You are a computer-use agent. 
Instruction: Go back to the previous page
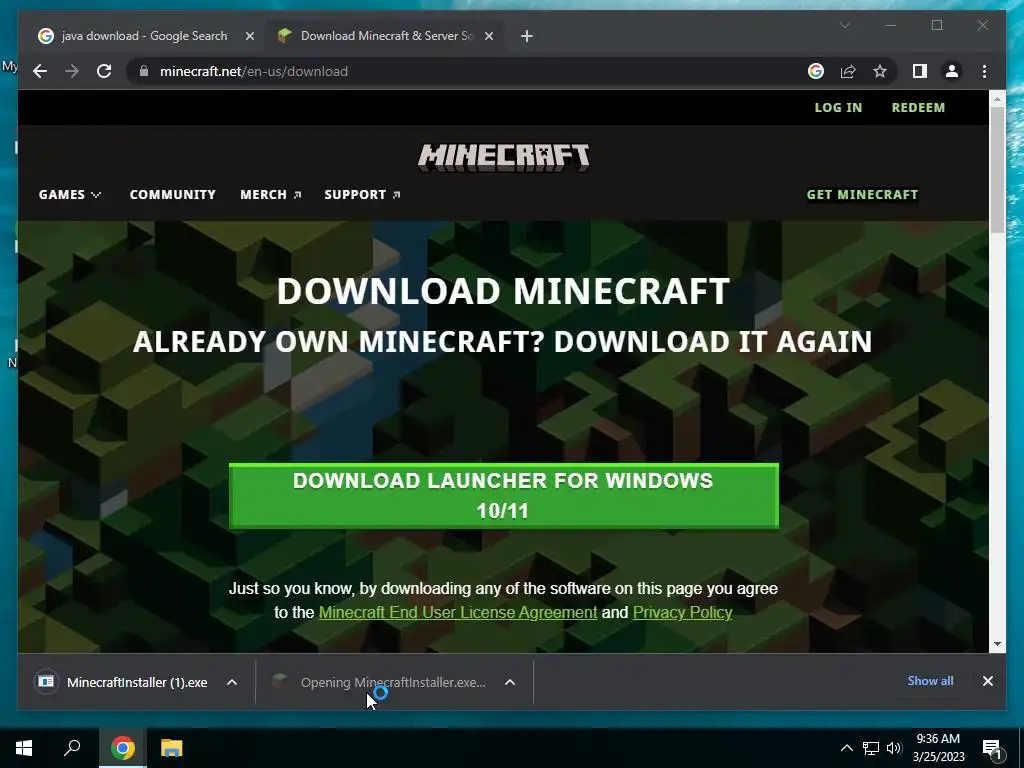(40, 71)
